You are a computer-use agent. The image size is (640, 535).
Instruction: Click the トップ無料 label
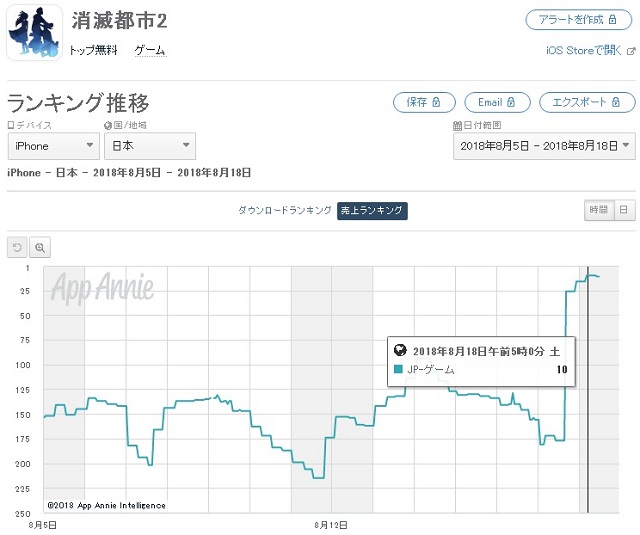[x=93, y=51]
